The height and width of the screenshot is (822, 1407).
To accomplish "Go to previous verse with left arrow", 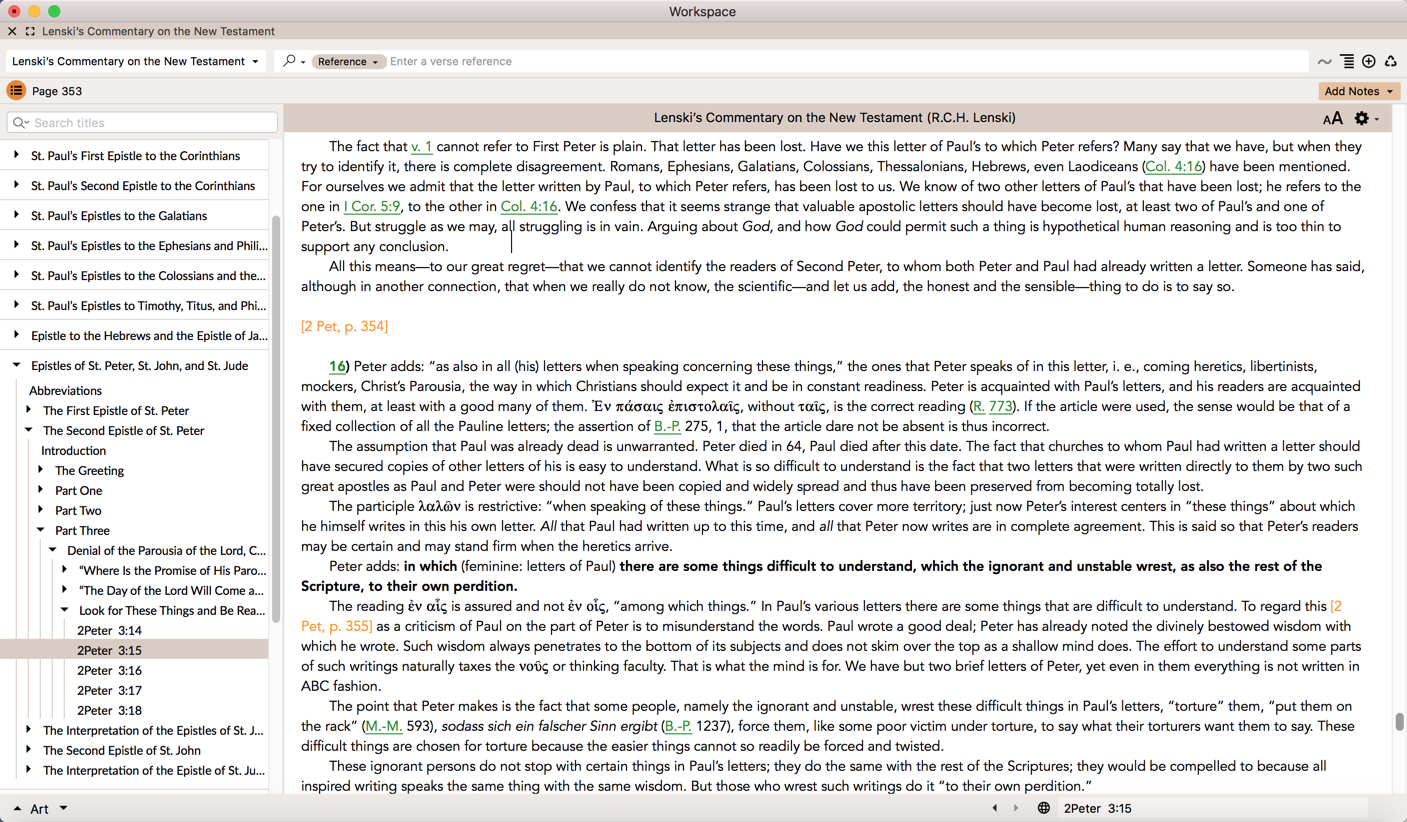I will (994, 808).
